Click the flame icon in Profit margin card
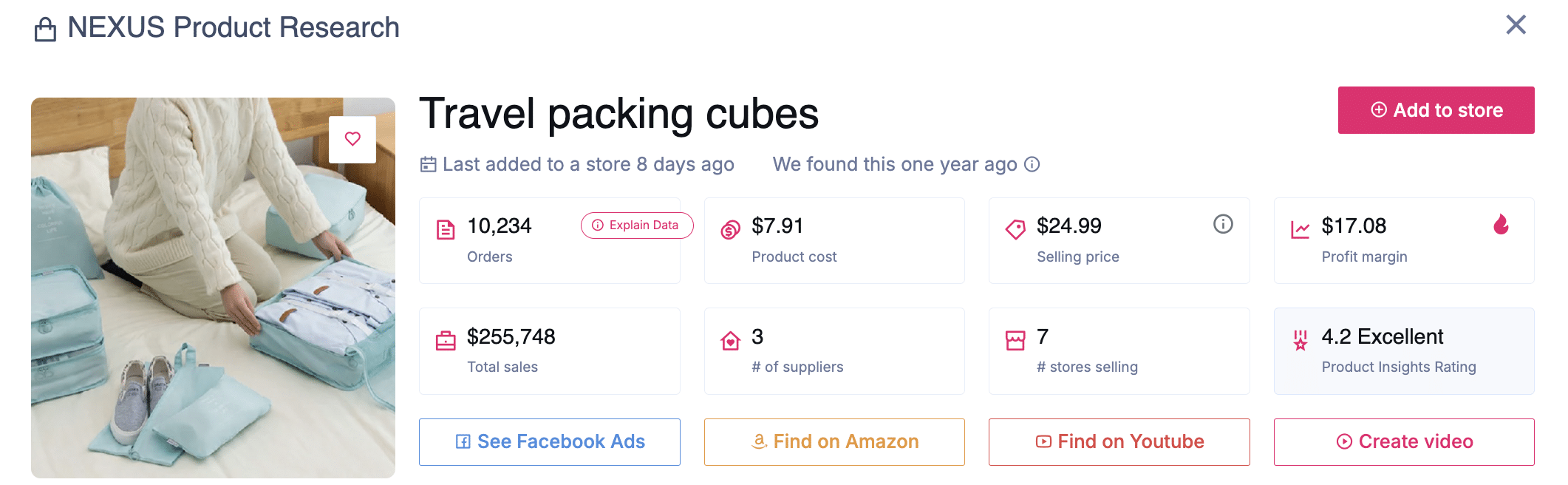Screen dimensions: 1568x485 [1501, 224]
